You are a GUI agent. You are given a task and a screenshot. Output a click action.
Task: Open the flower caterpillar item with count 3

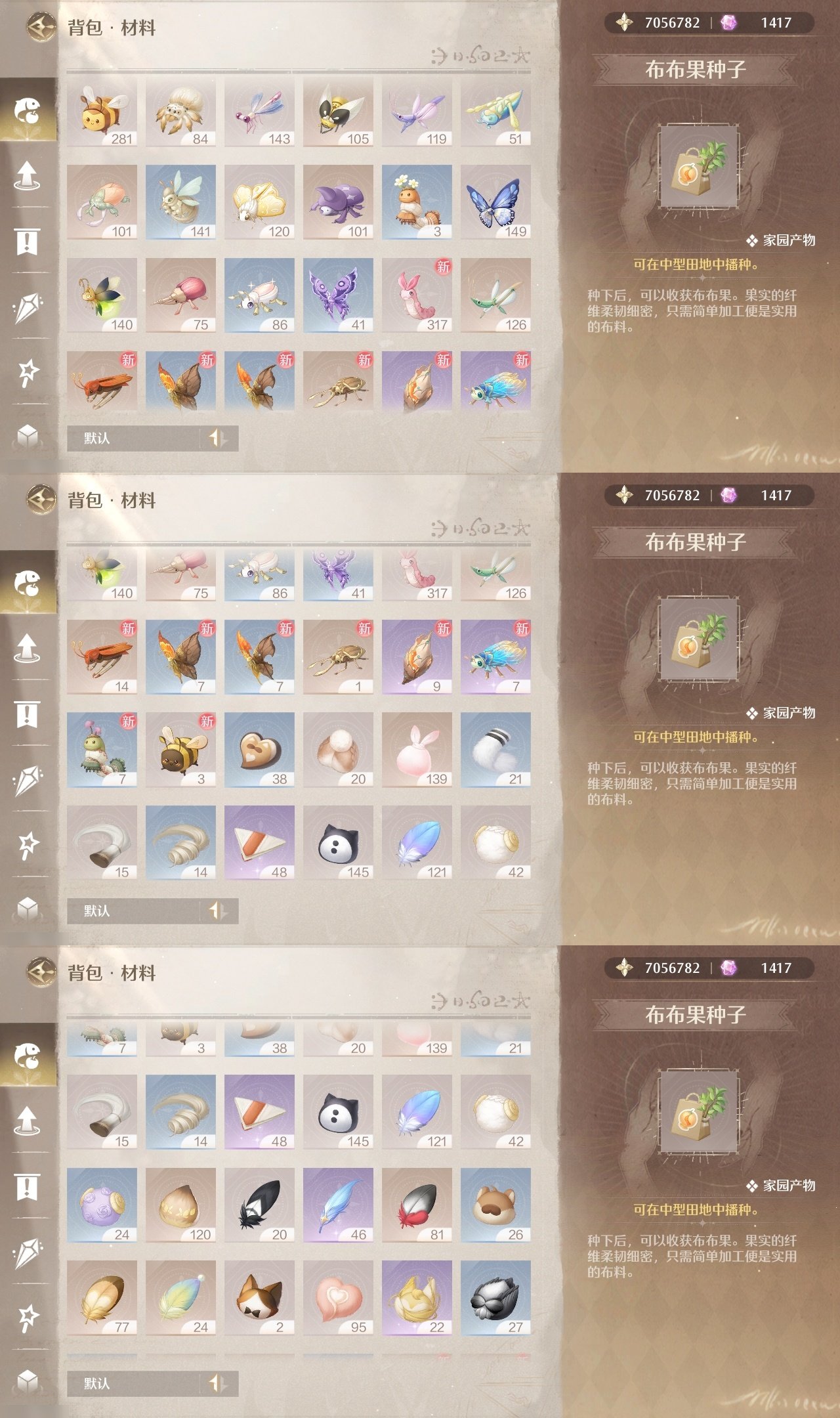(417, 202)
